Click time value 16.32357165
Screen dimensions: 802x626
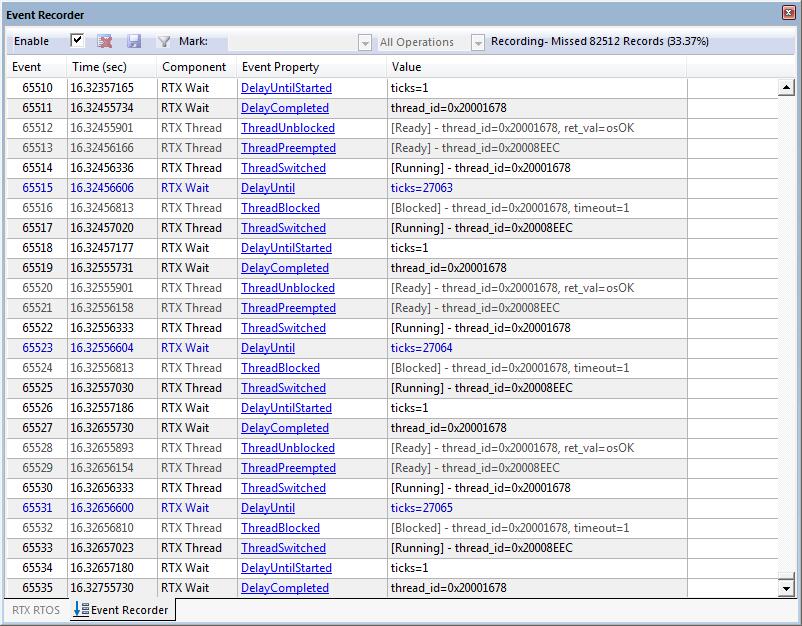(x=102, y=88)
